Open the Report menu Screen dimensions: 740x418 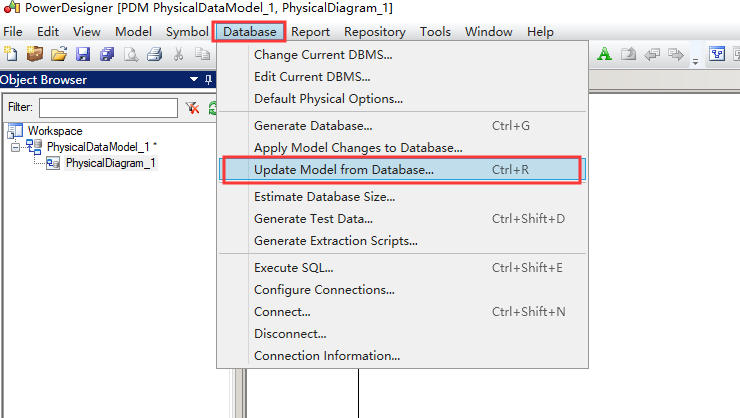coord(310,32)
